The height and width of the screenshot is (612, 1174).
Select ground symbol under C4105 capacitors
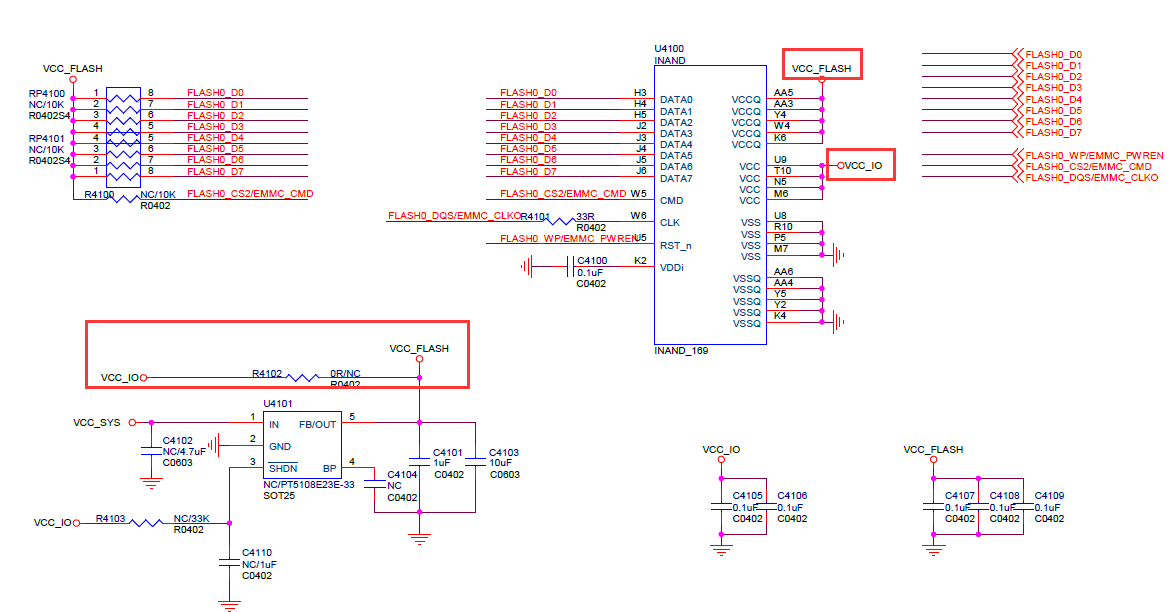point(721,550)
